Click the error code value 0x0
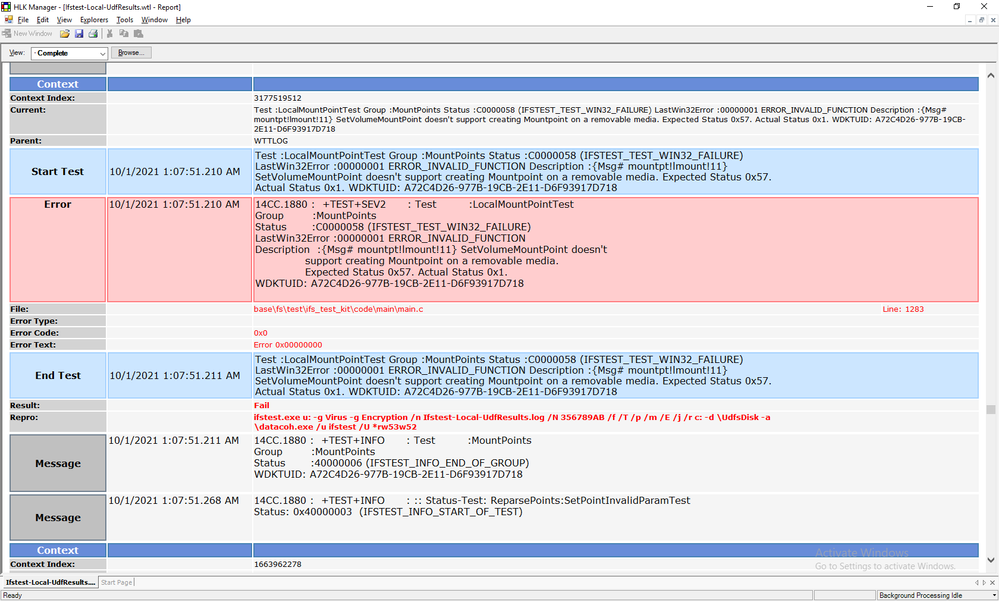999x601 pixels. click(261, 333)
